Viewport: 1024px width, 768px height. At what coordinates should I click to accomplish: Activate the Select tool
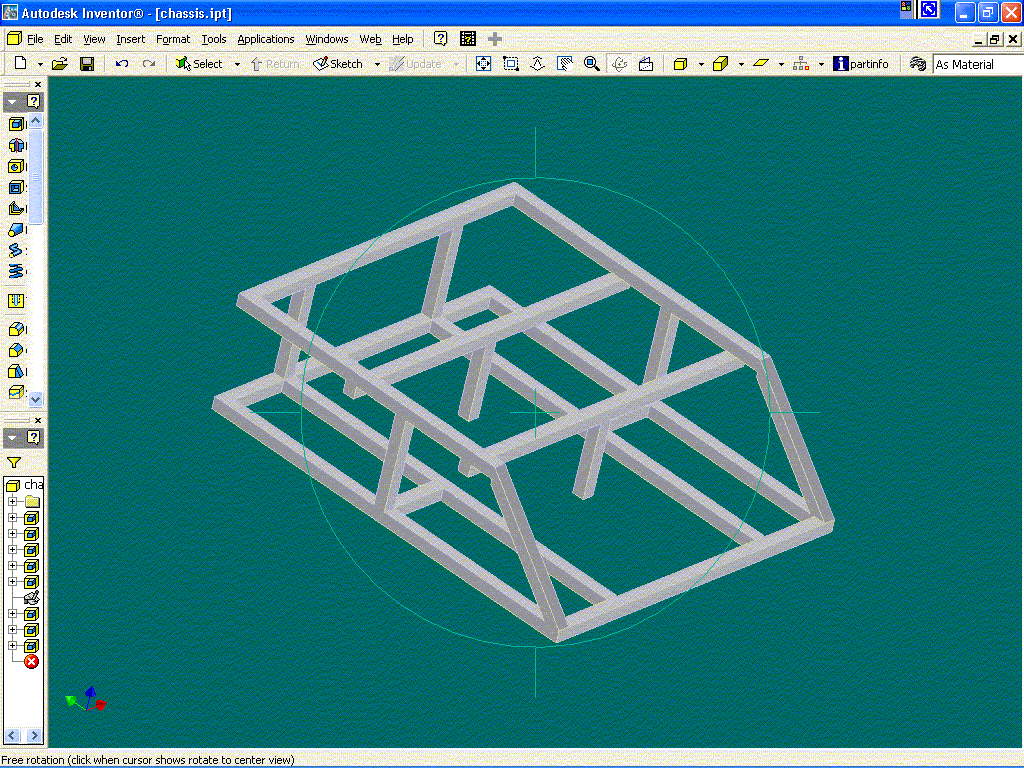[x=199, y=64]
